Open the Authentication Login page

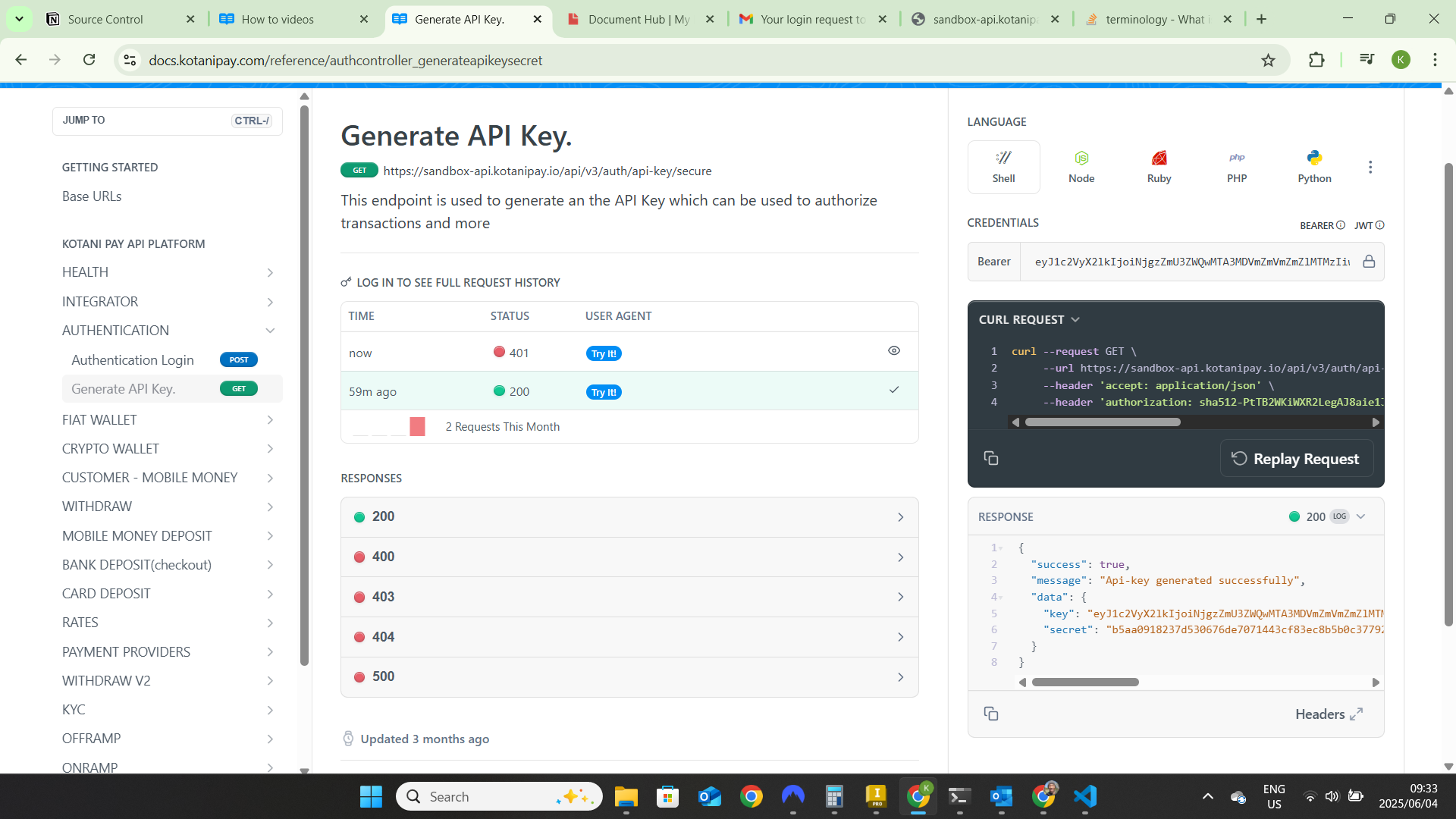(x=172, y=359)
